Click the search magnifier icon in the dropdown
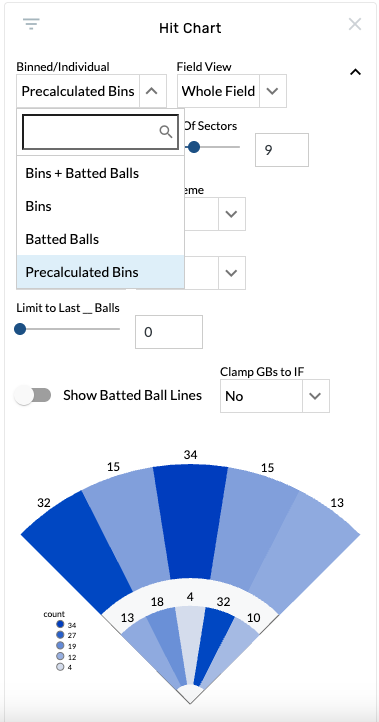 [x=166, y=132]
